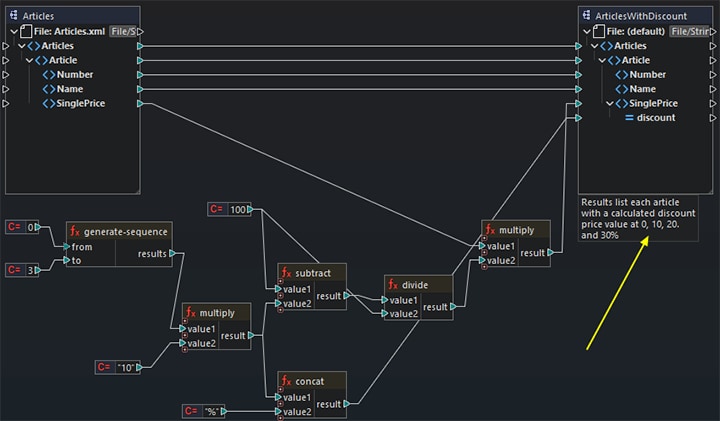The height and width of the screenshot is (421, 720).
Task: Collapse Articles element in ArticlesWithDiscount
Action: [595, 46]
